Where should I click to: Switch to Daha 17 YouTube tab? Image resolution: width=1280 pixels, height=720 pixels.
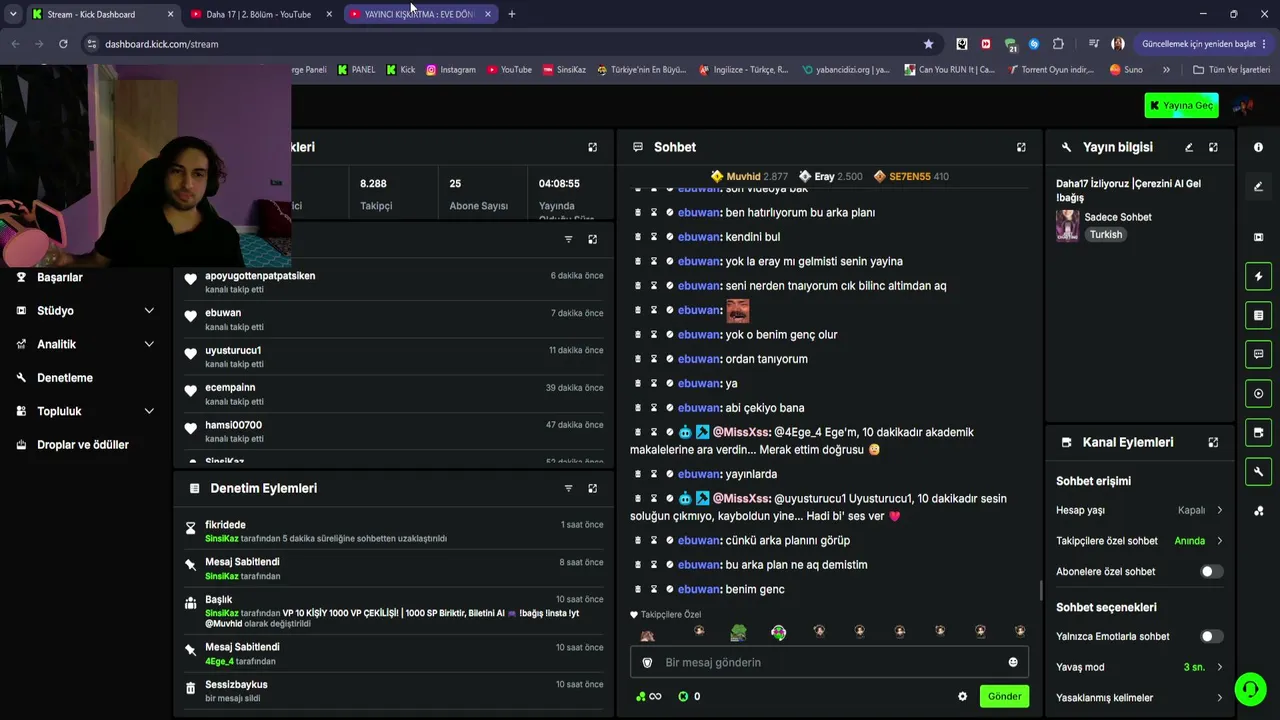click(260, 14)
